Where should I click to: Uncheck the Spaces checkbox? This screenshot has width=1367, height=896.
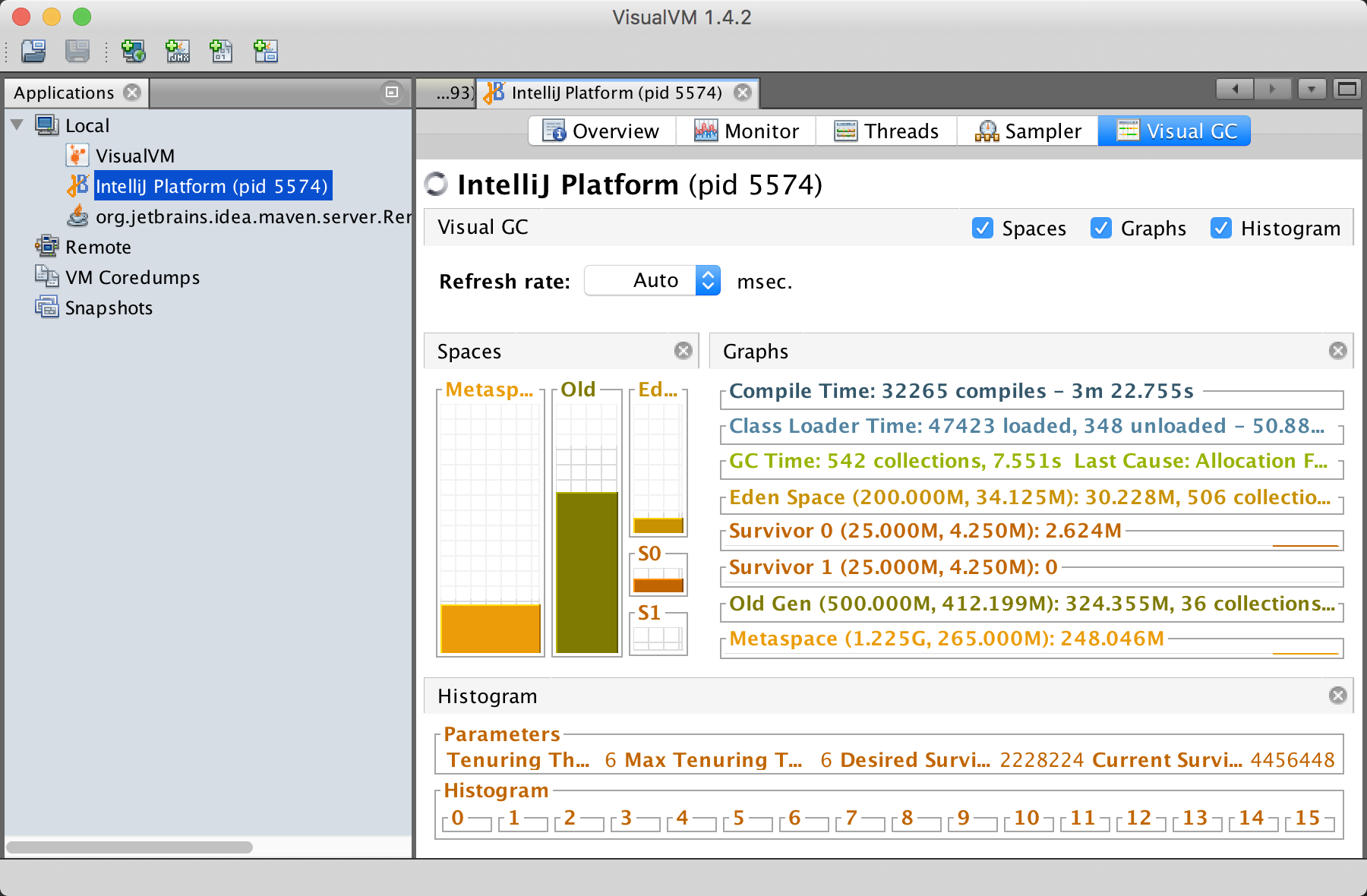pos(983,228)
